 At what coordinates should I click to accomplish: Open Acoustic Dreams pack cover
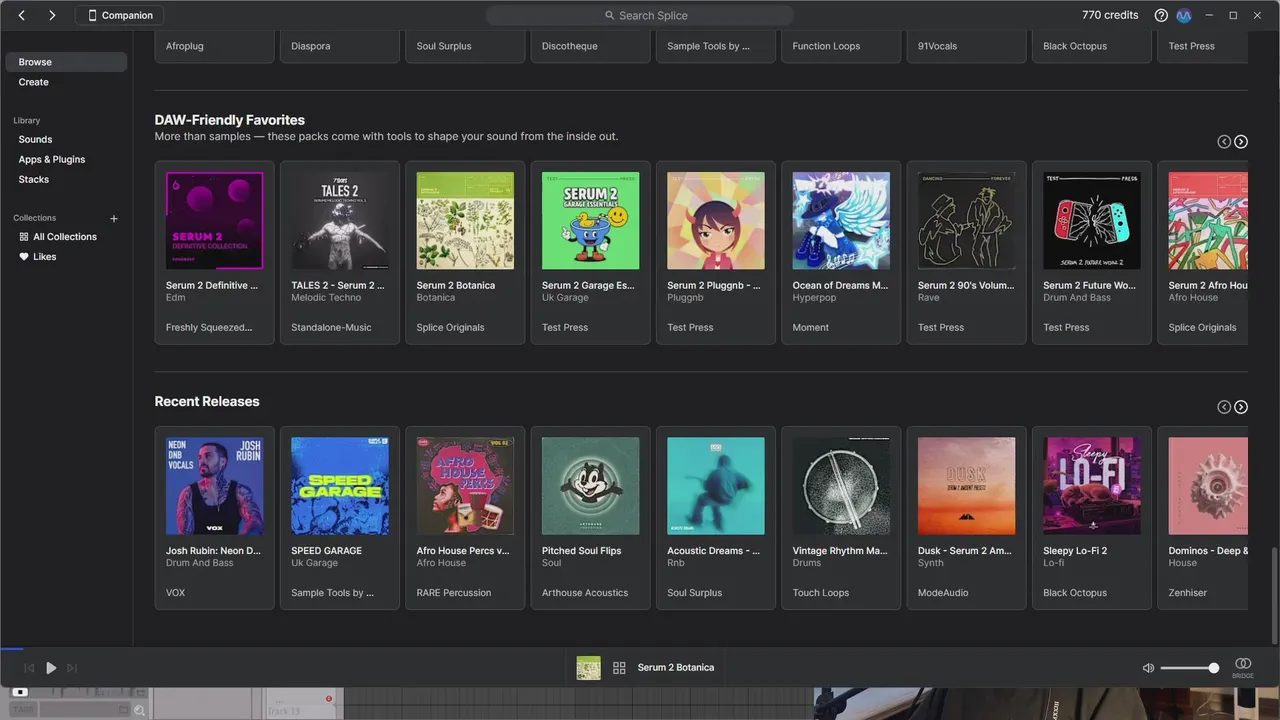(716, 486)
